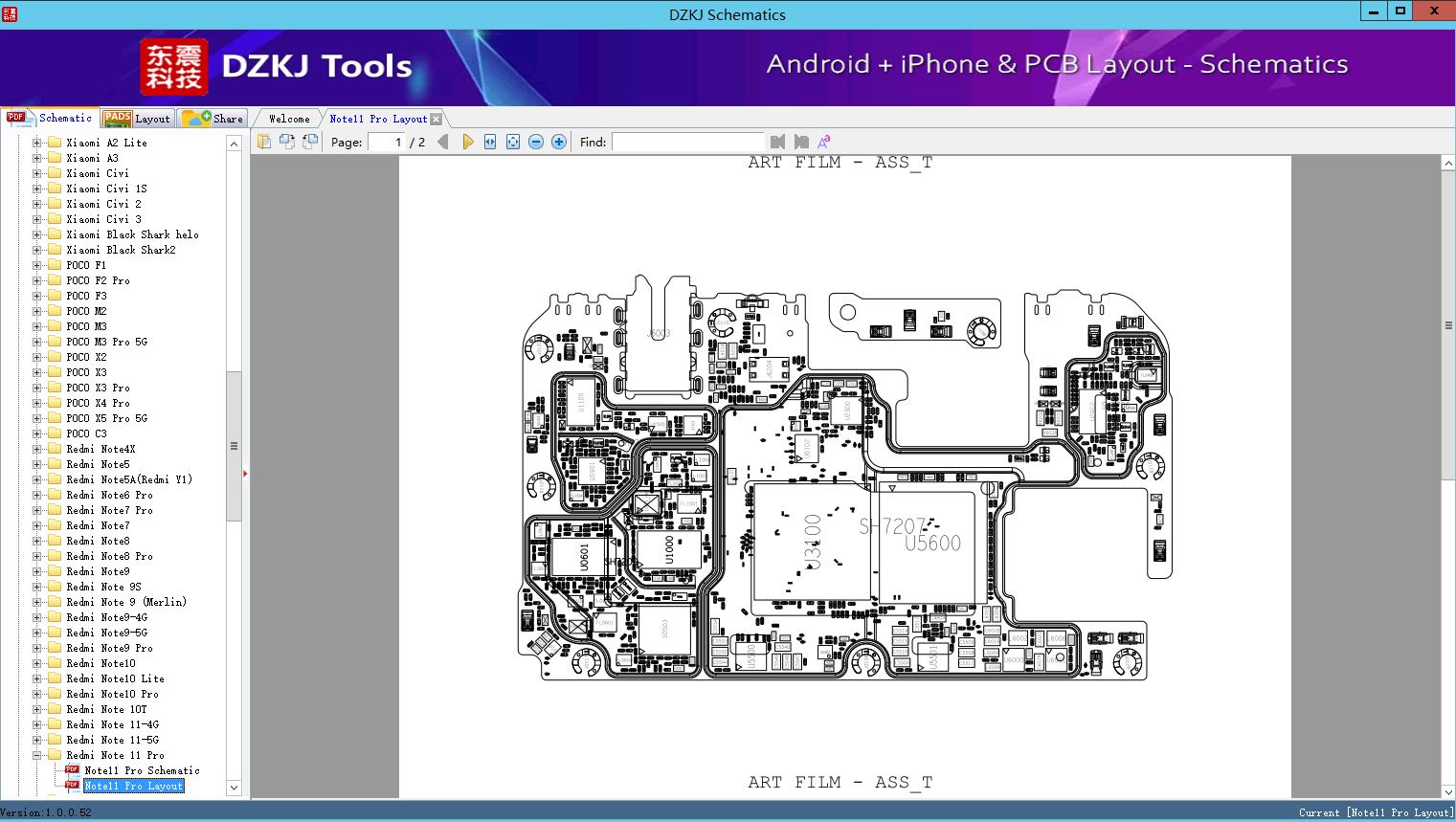Select the POCO C3 tree item
Screen dimensions: 1456x822
[86, 433]
